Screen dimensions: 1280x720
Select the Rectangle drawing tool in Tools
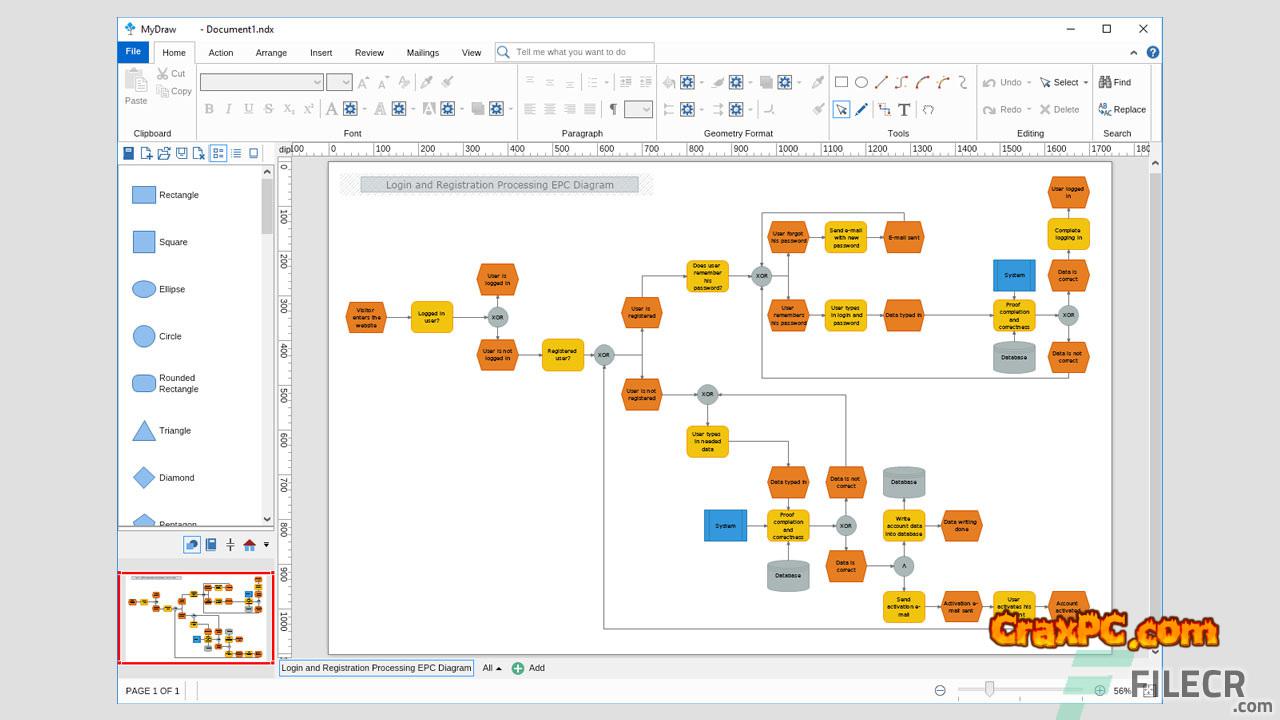point(841,82)
